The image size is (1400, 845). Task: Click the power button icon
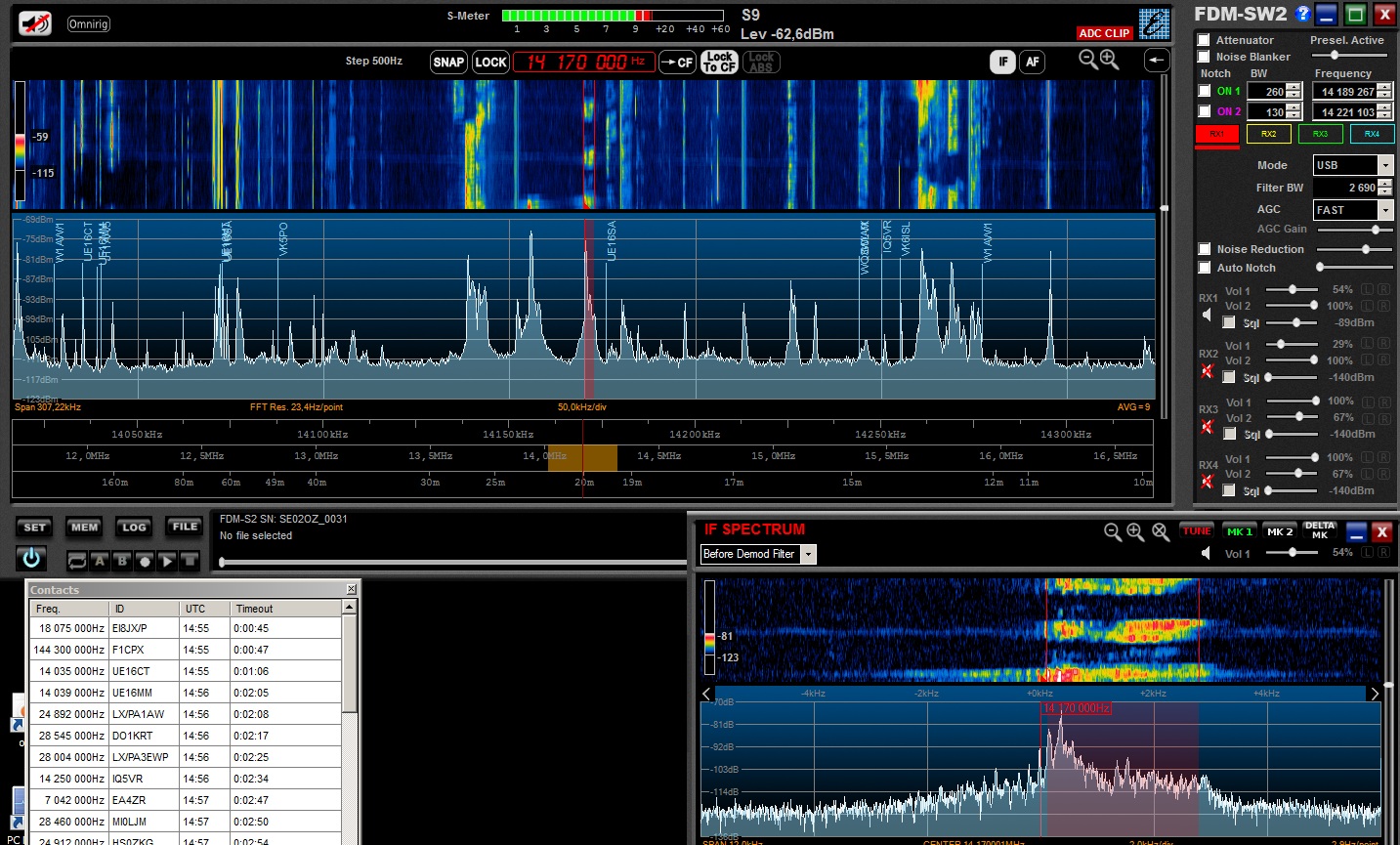tap(31, 558)
